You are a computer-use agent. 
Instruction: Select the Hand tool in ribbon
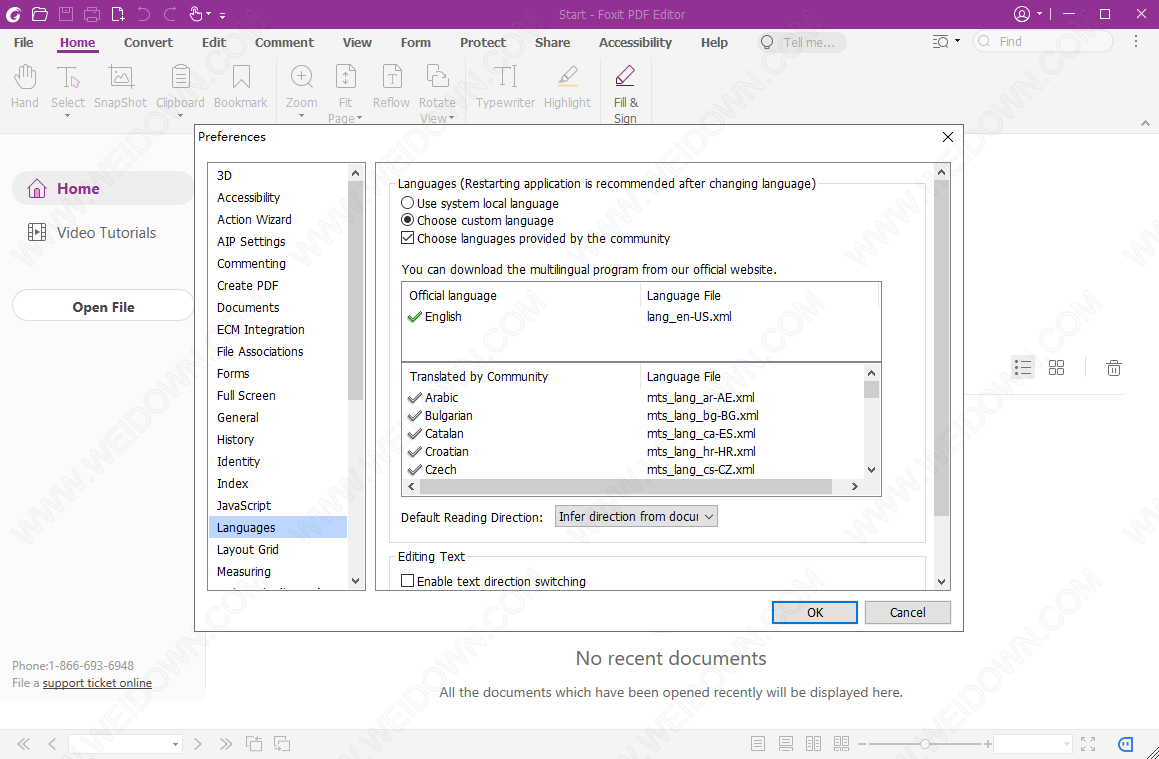(24, 86)
